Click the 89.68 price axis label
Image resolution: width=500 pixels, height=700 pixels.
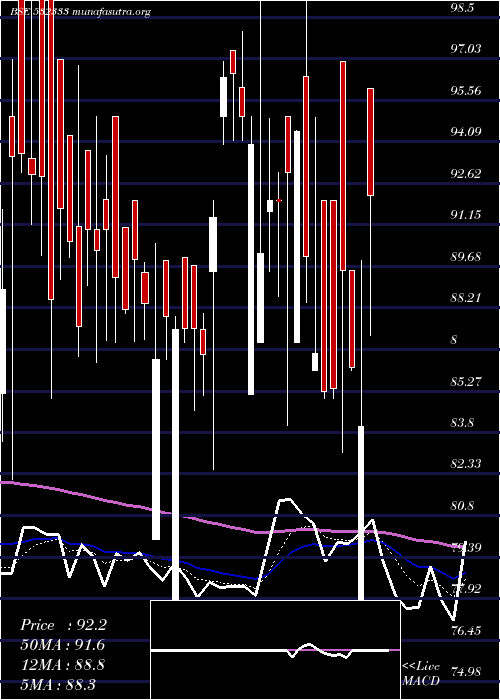click(466, 257)
